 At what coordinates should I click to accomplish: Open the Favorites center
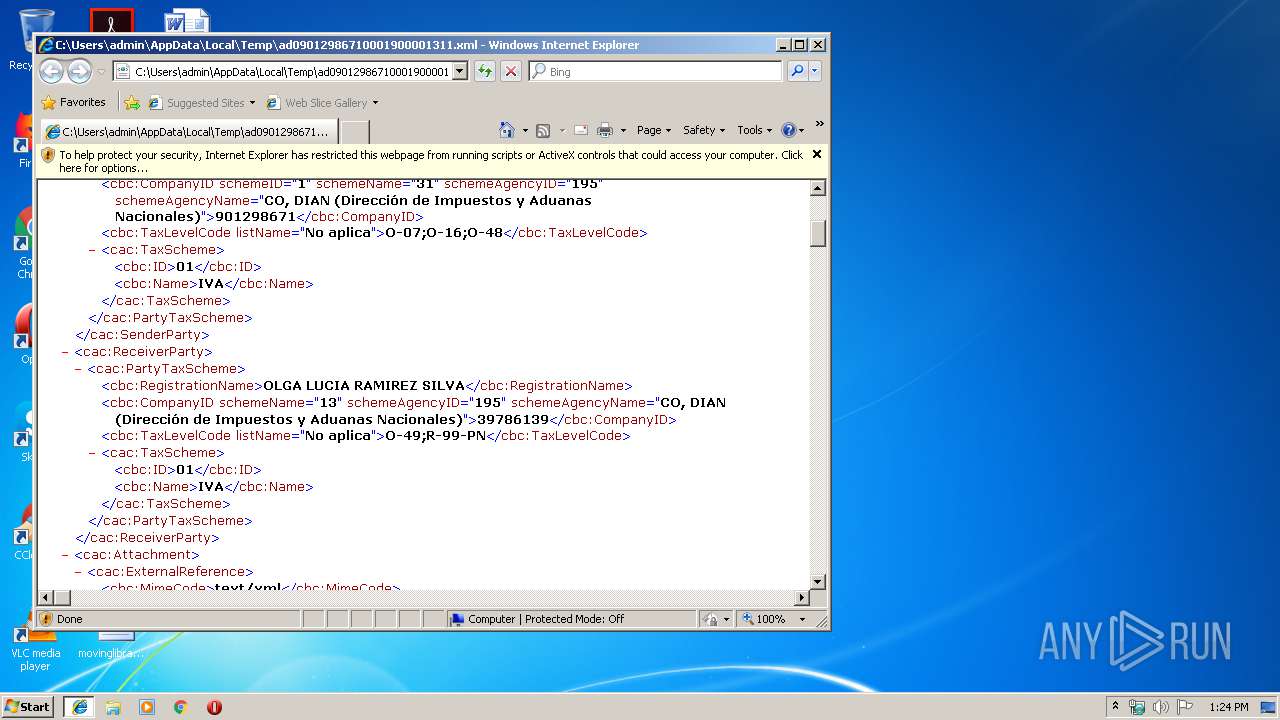[73, 102]
